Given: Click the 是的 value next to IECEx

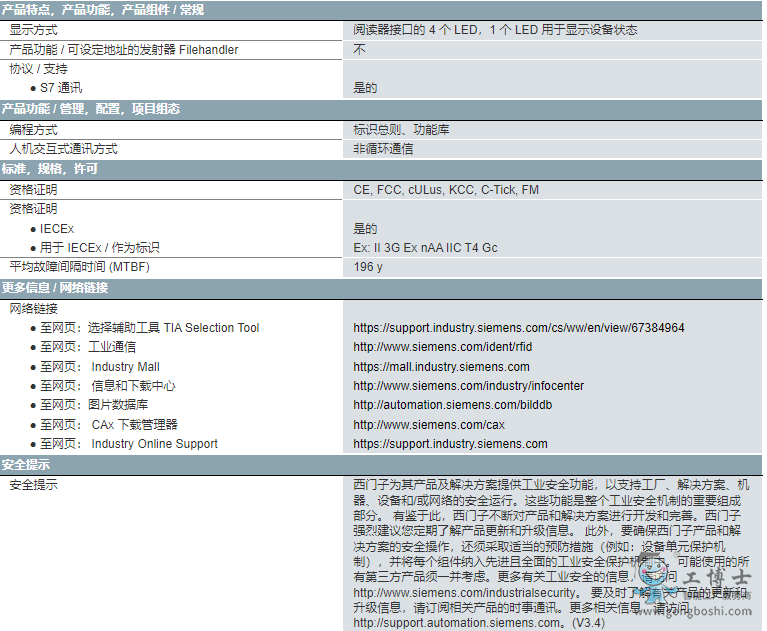Looking at the screenshot, I should coord(365,229).
